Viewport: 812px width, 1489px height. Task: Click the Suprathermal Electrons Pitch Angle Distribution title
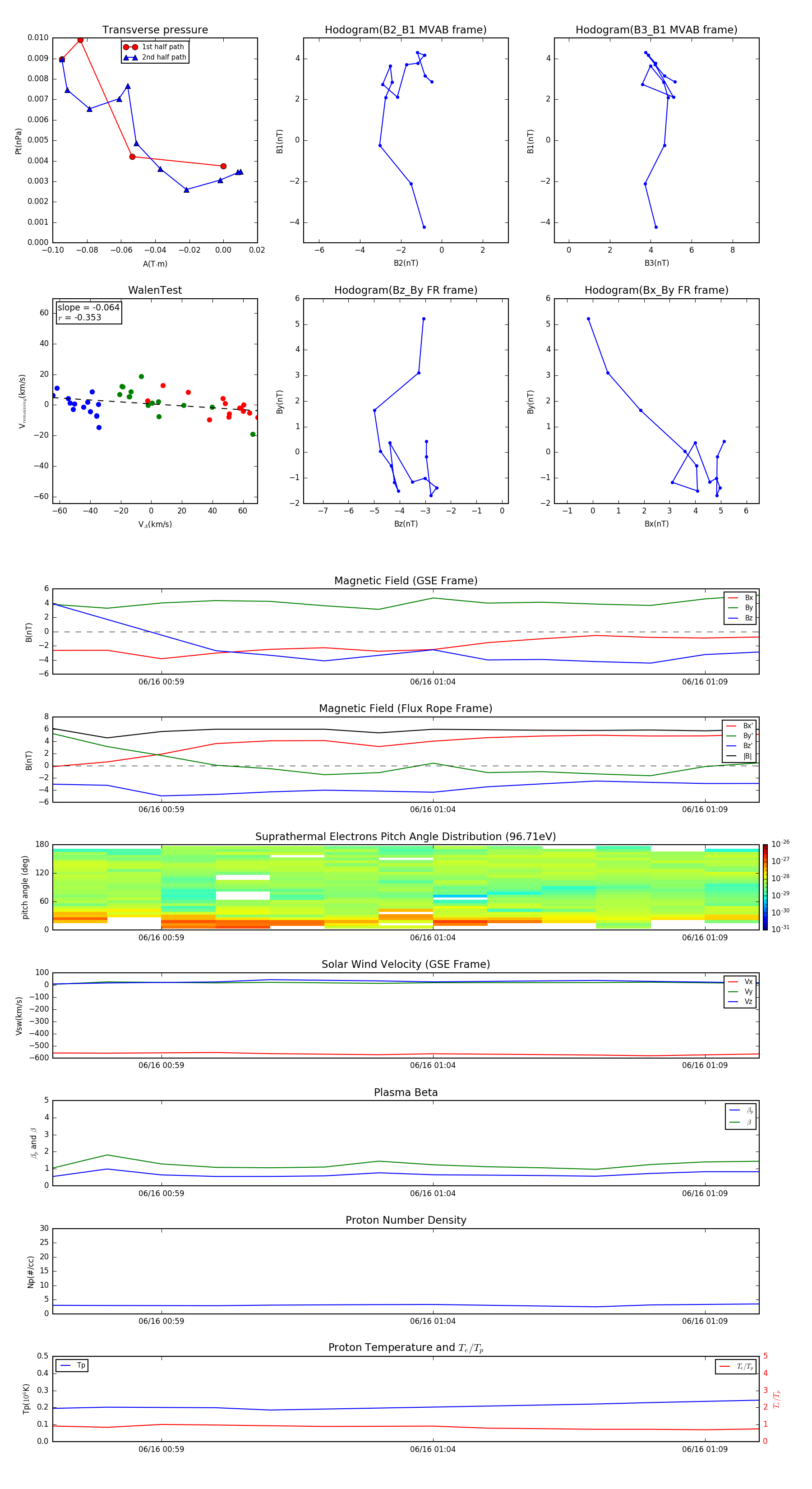406,837
